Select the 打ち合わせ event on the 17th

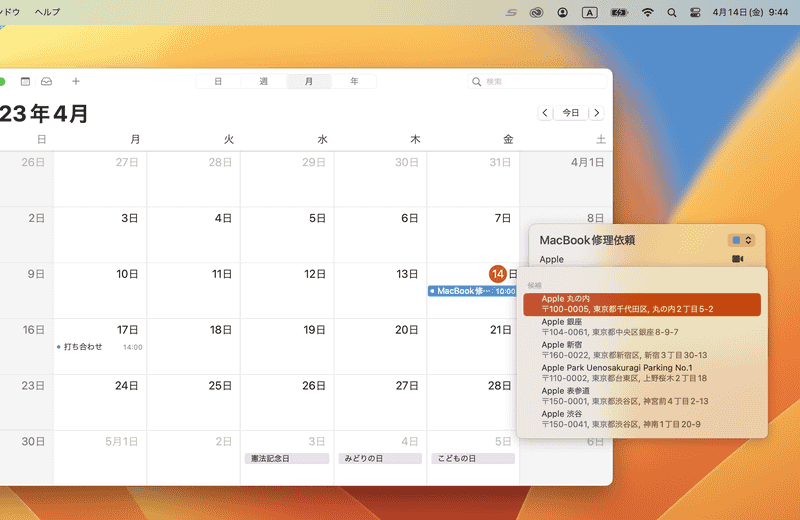click(x=100, y=347)
